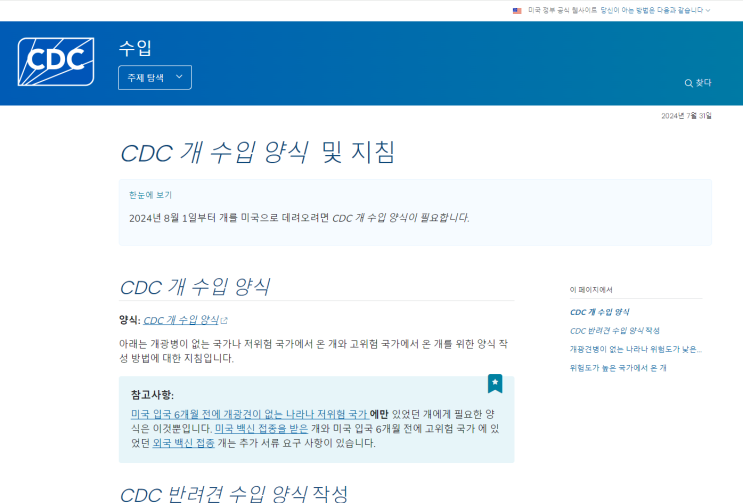The image size is (743, 503).
Task: Open 미국 입국 6개월 전에 개광견이 없는 나라 link
Action: [250, 414]
